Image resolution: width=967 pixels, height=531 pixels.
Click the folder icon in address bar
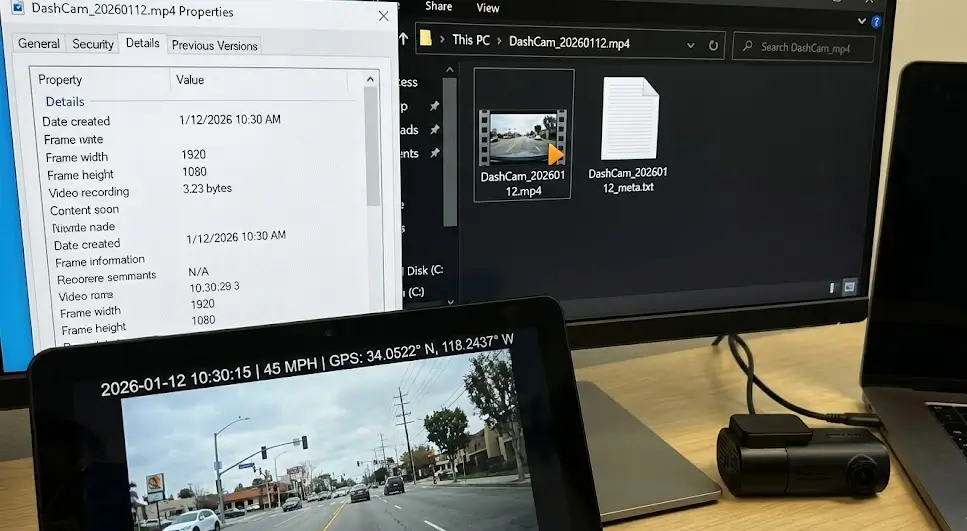pos(426,40)
